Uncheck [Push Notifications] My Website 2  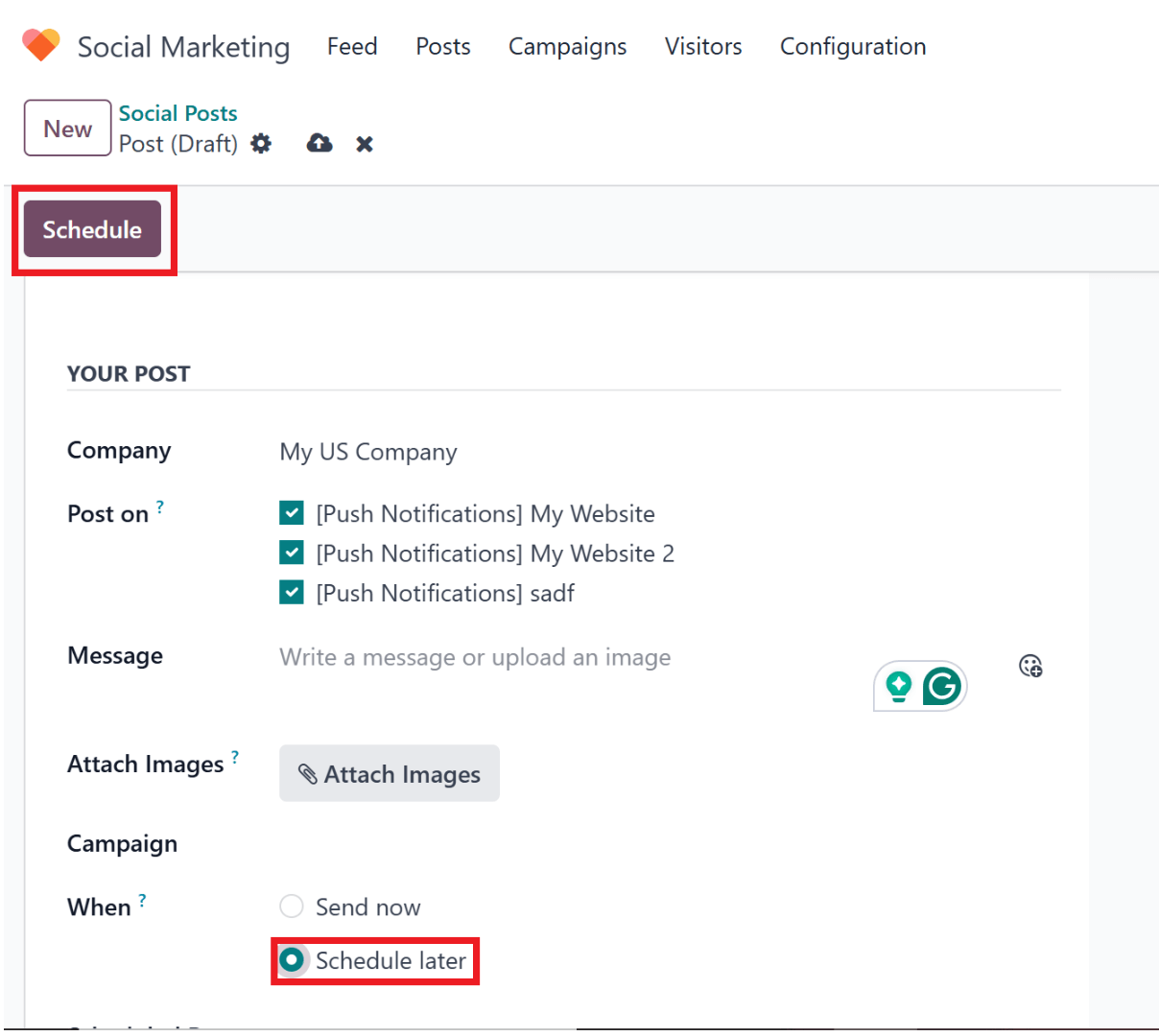coord(292,553)
